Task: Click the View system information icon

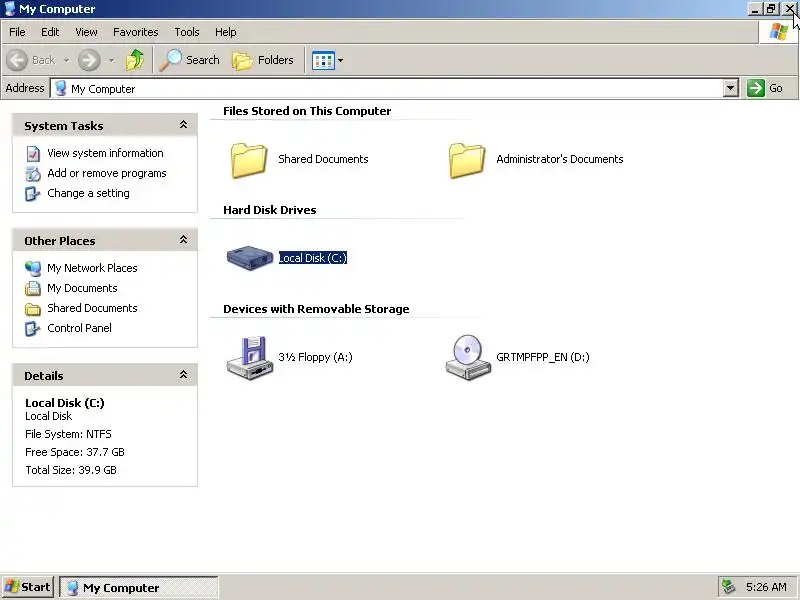Action: [33, 154]
